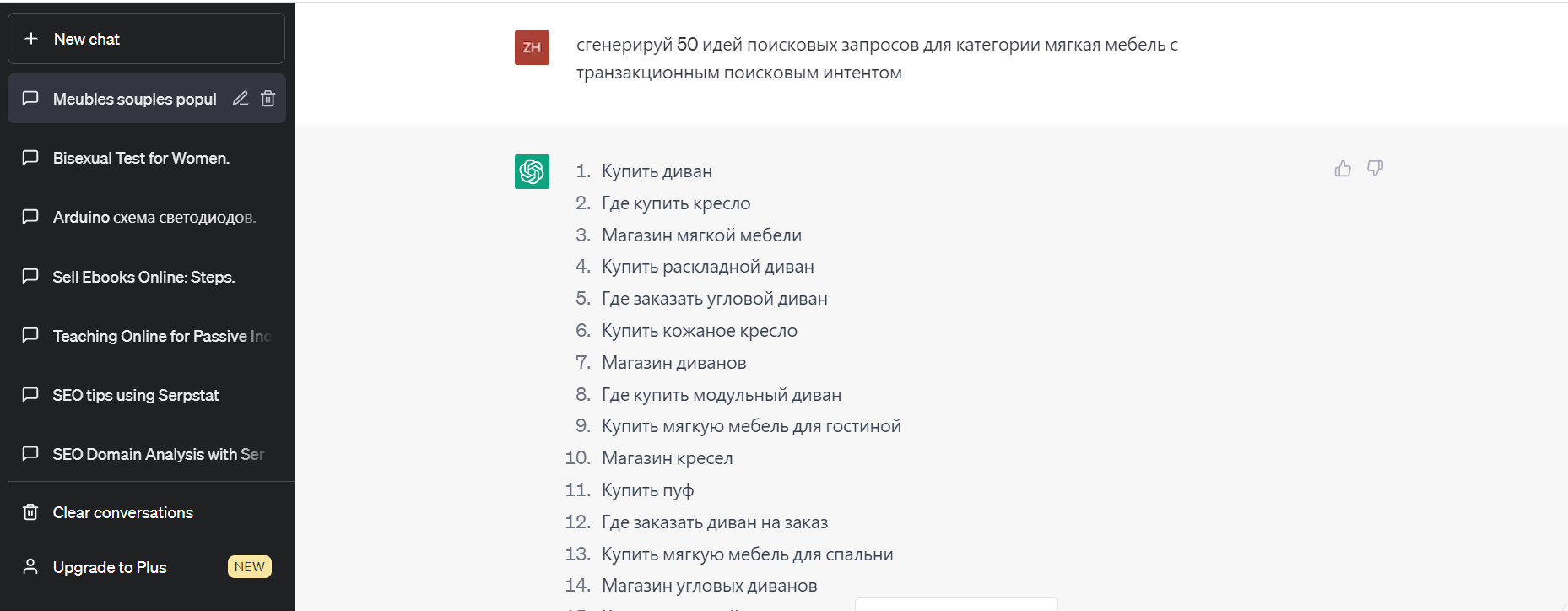Select the Arduino схема светодиодов conversation
The image size is (1568, 611).
tap(154, 217)
